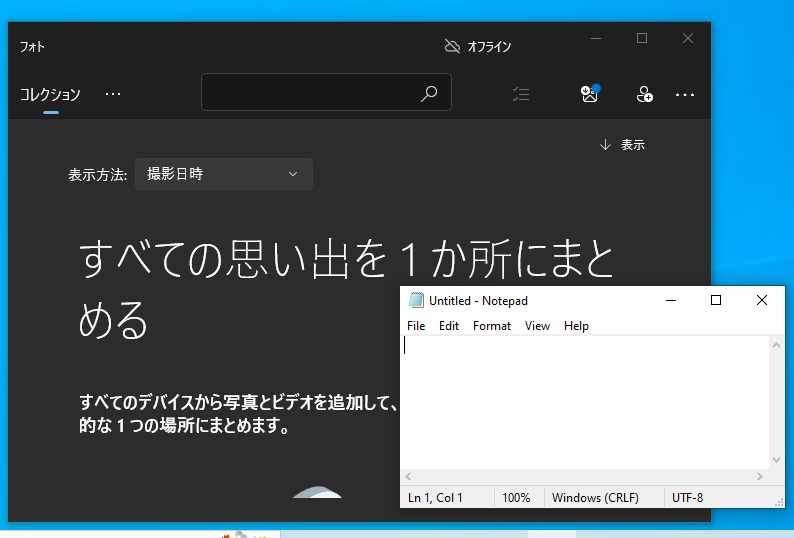794x538 pixels.
Task: Open the import photos icon
Action: [590, 93]
